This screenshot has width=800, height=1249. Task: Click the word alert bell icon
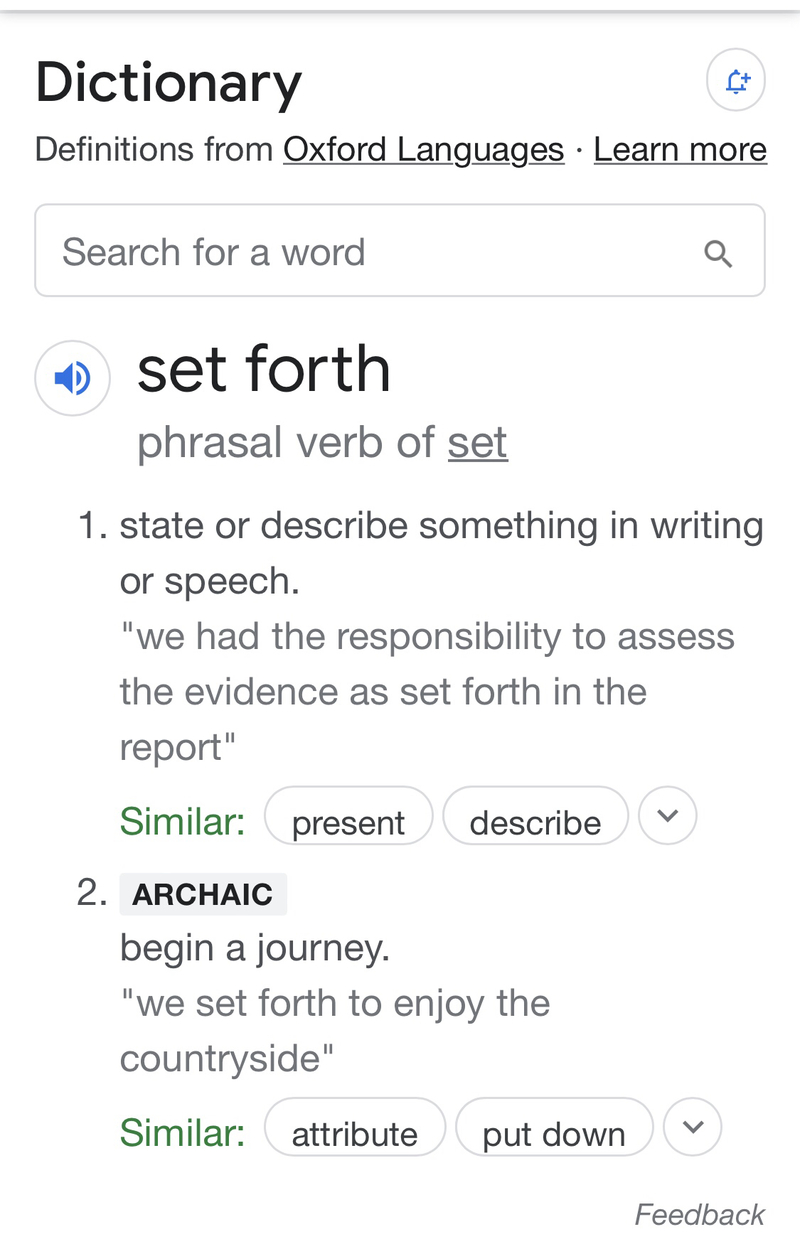(x=736, y=82)
